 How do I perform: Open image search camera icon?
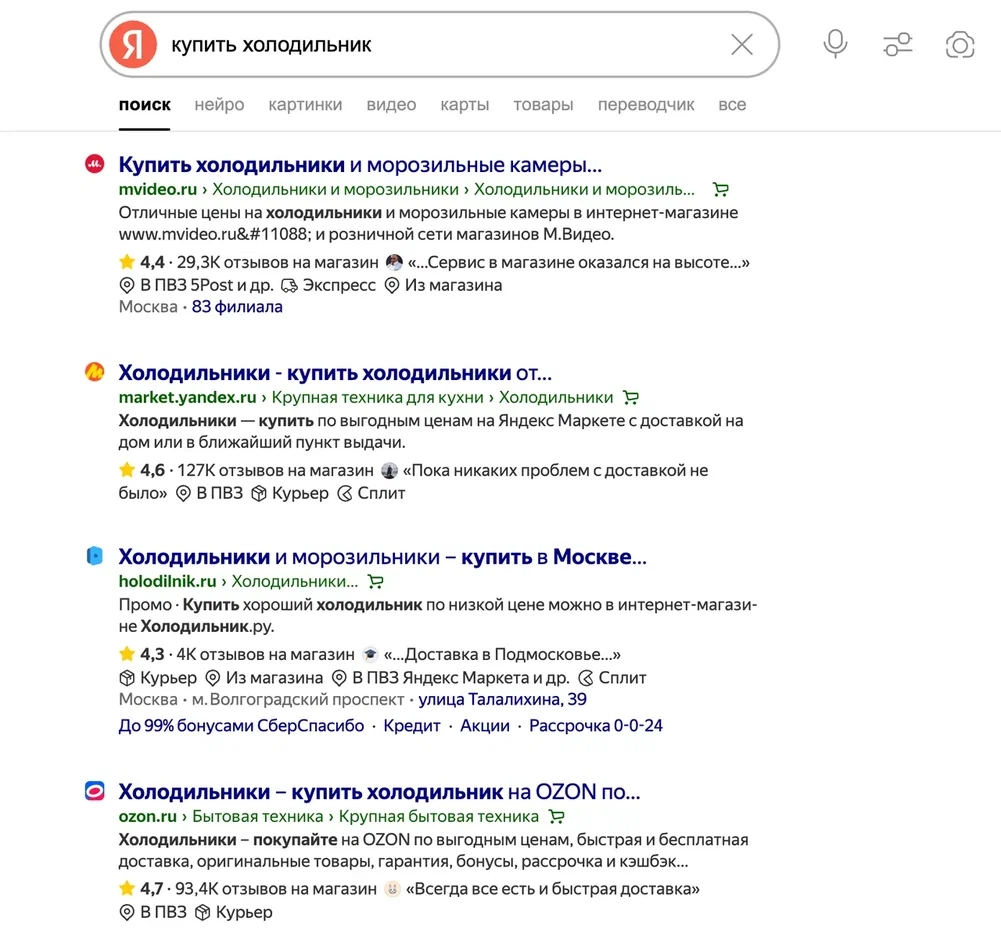click(x=959, y=45)
